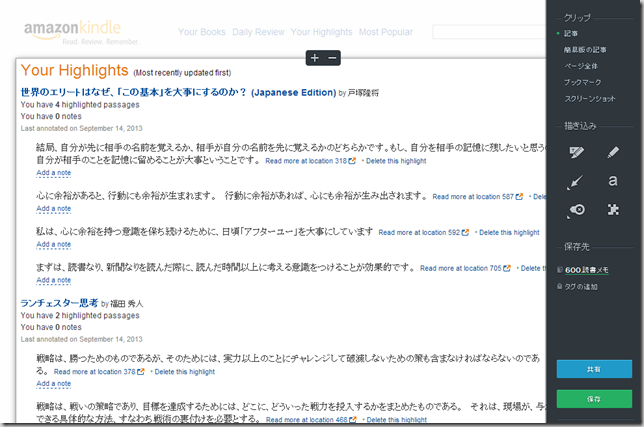Choose ページ全体 clip mode
The height and width of the screenshot is (427, 644).
tap(581, 66)
